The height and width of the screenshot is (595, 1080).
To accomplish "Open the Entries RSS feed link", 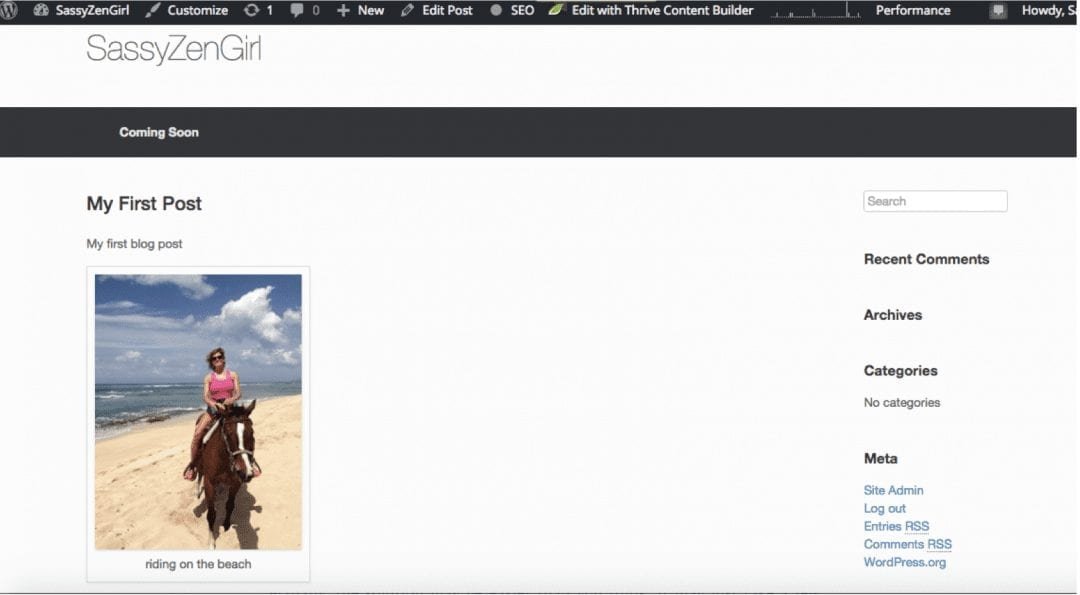I will [x=896, y=526].
